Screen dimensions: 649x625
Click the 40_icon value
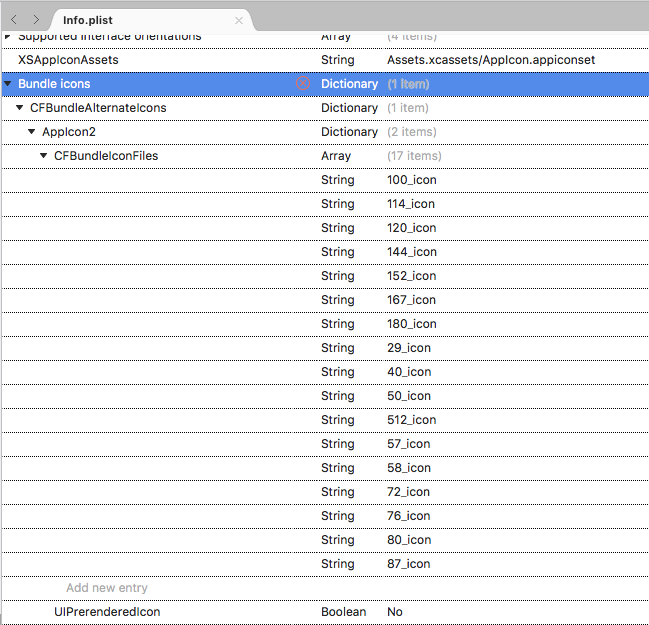tap(409, 372)
